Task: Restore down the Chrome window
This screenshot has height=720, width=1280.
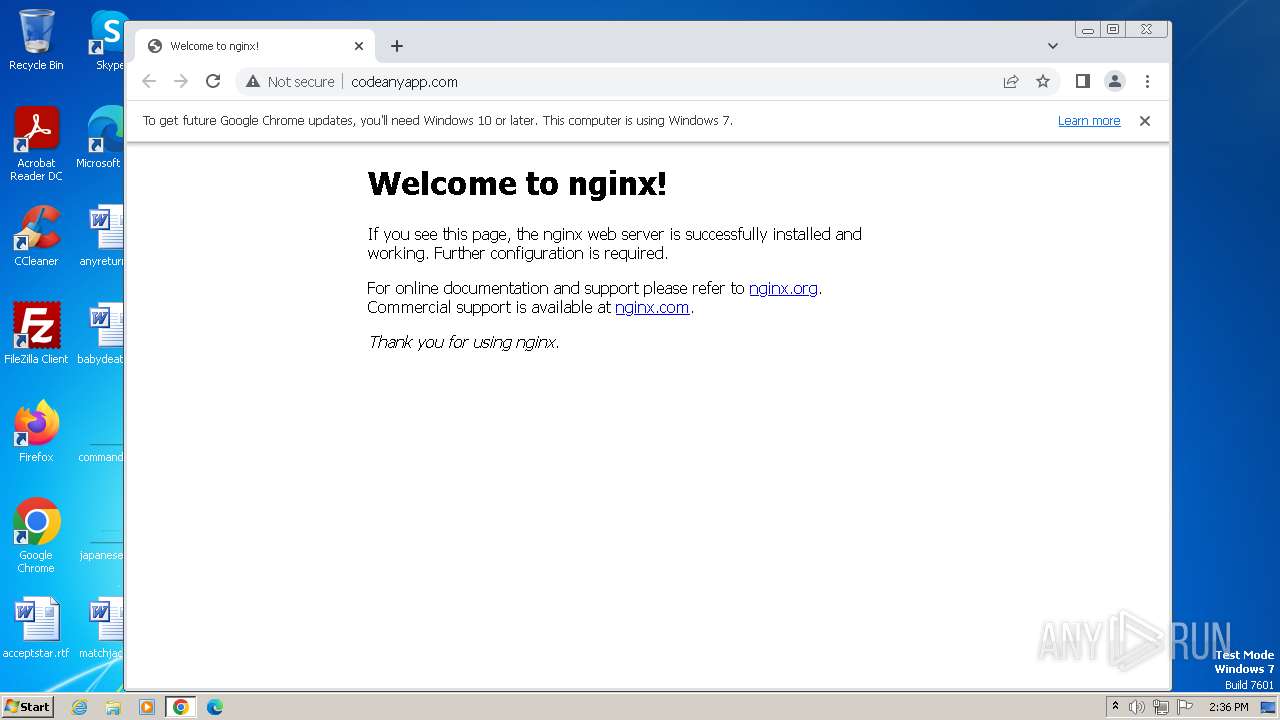Action: point(1113,30)
